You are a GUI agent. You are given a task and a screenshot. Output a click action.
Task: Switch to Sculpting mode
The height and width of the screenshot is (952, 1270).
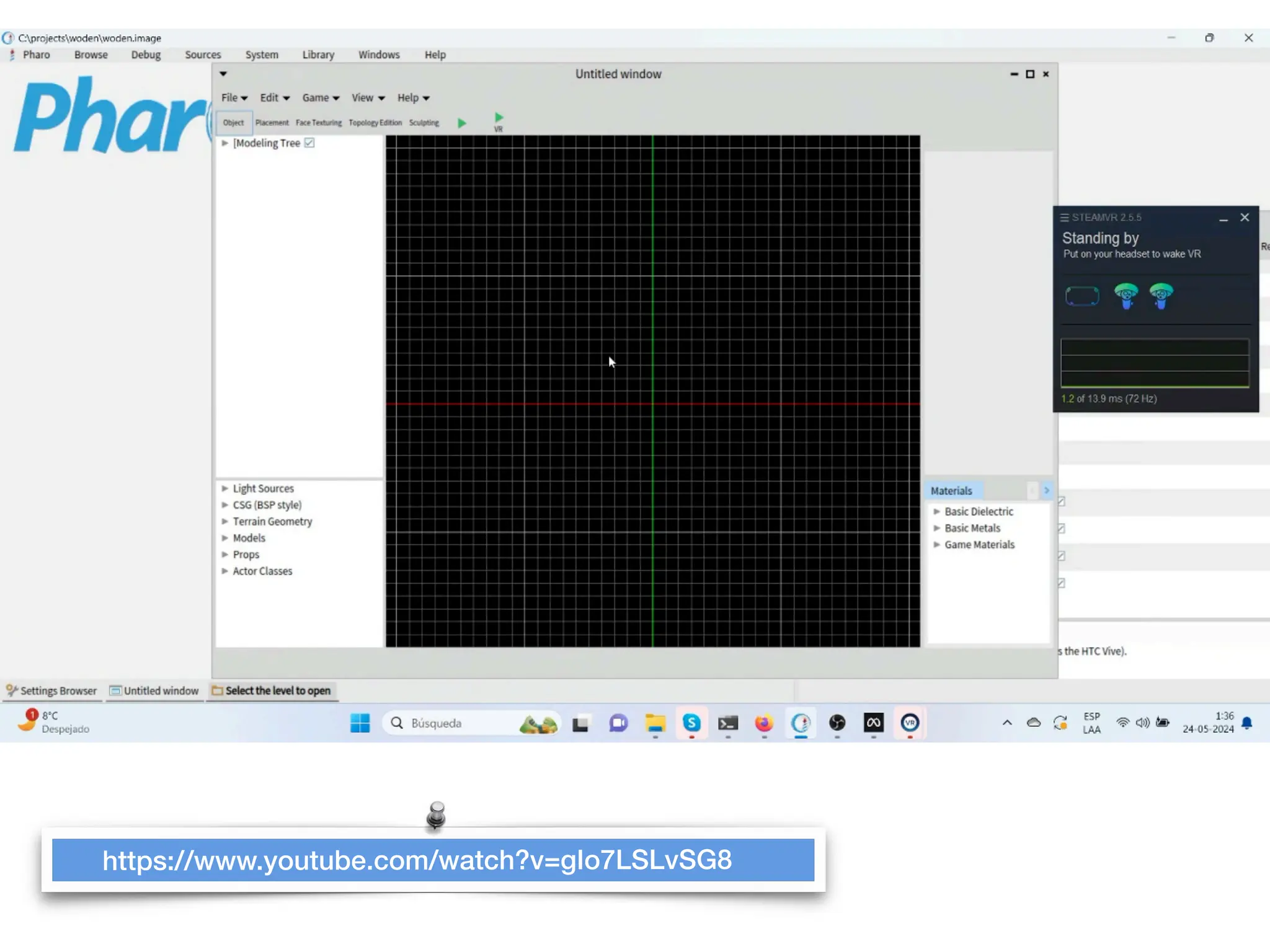pyautogui.click(x=424, y=123)
